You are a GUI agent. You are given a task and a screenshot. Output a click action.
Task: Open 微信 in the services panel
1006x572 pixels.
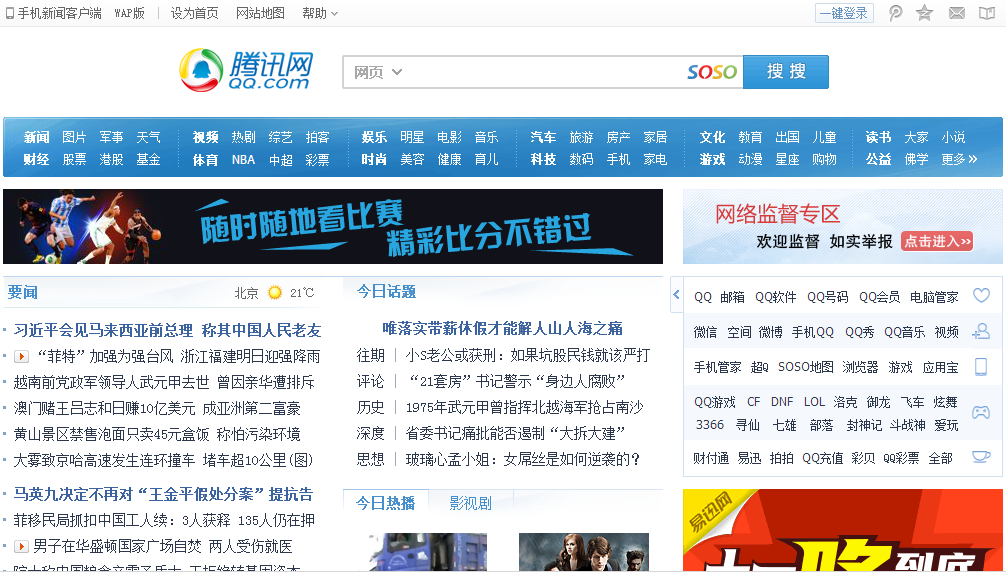705,332
